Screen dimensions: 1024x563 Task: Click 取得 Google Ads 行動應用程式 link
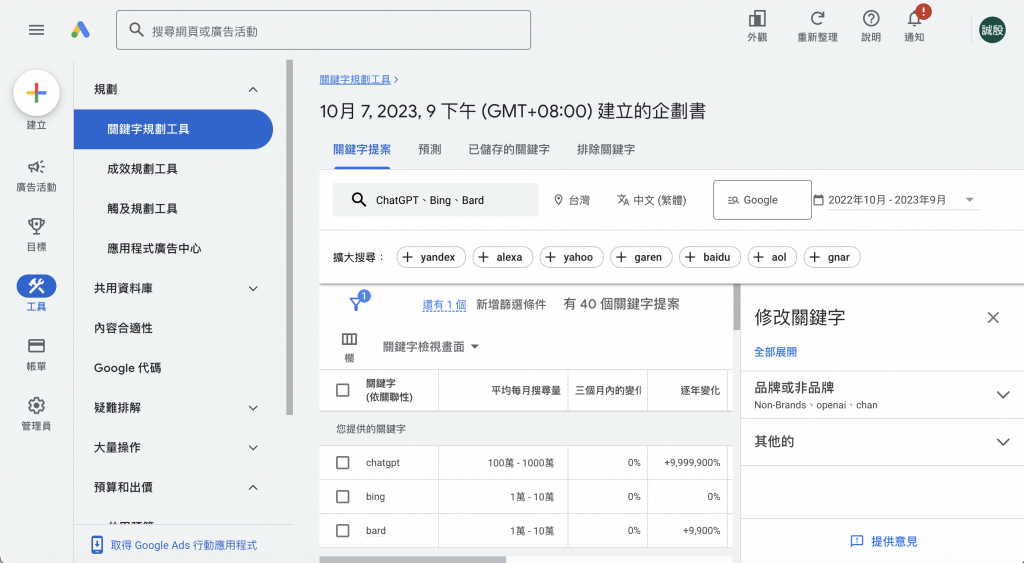coord(184,545)
